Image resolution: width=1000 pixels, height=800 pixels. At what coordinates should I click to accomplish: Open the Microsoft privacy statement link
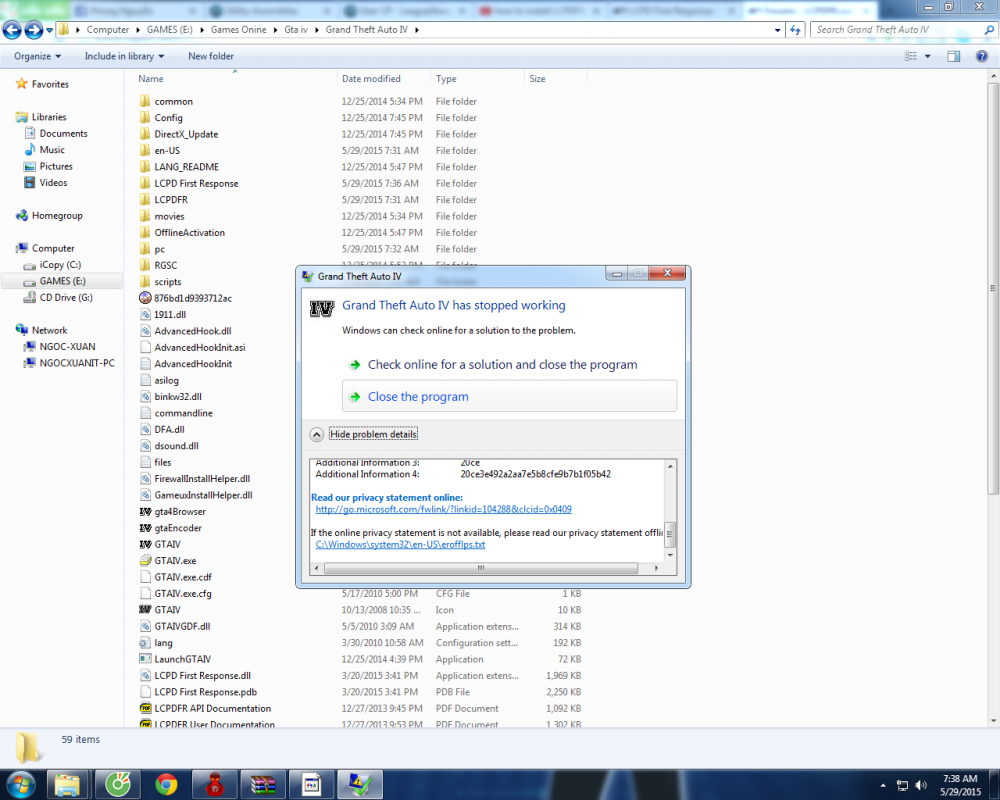(x=443, y=509)
